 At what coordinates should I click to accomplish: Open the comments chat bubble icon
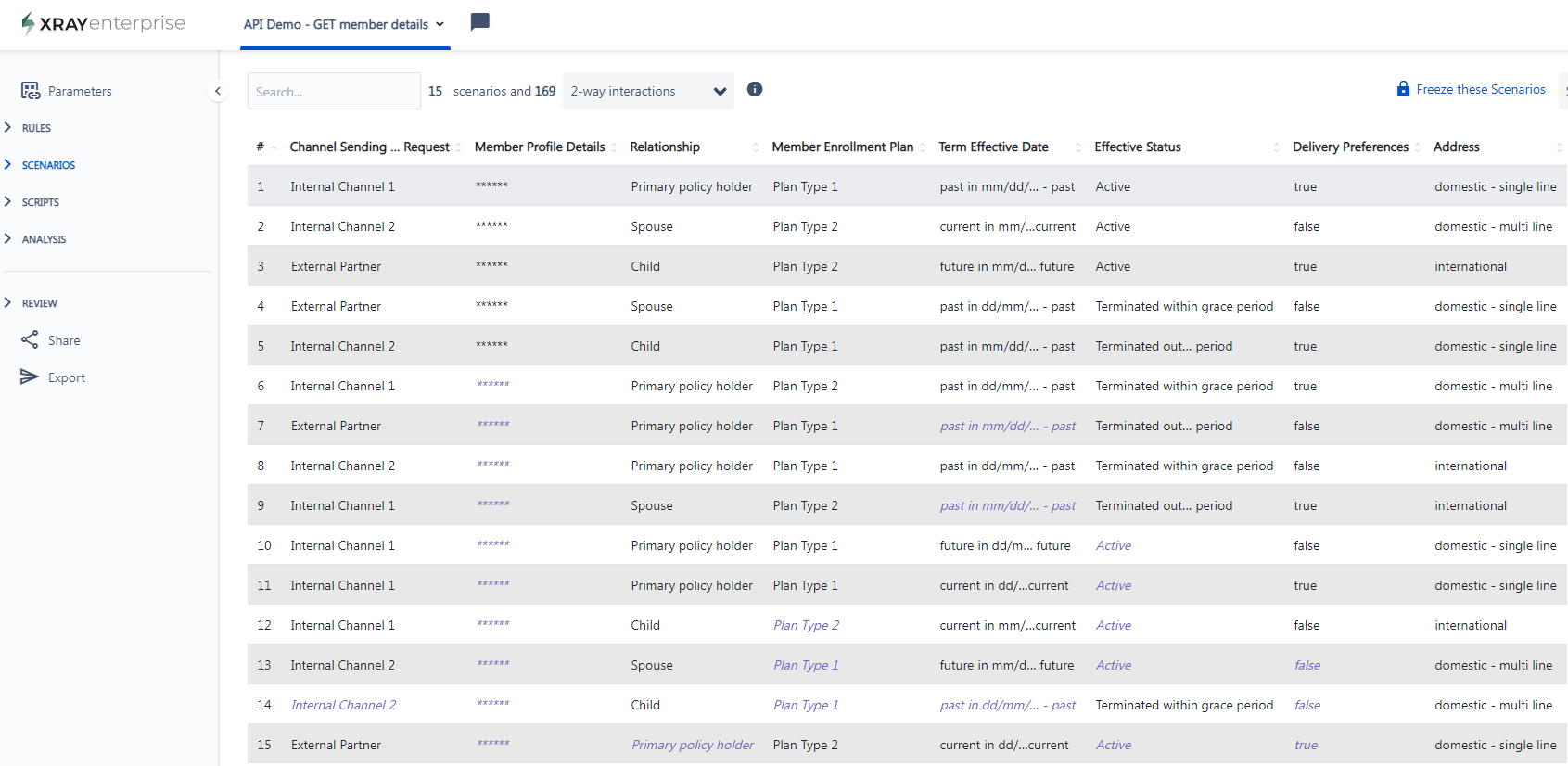pos(479,22)
